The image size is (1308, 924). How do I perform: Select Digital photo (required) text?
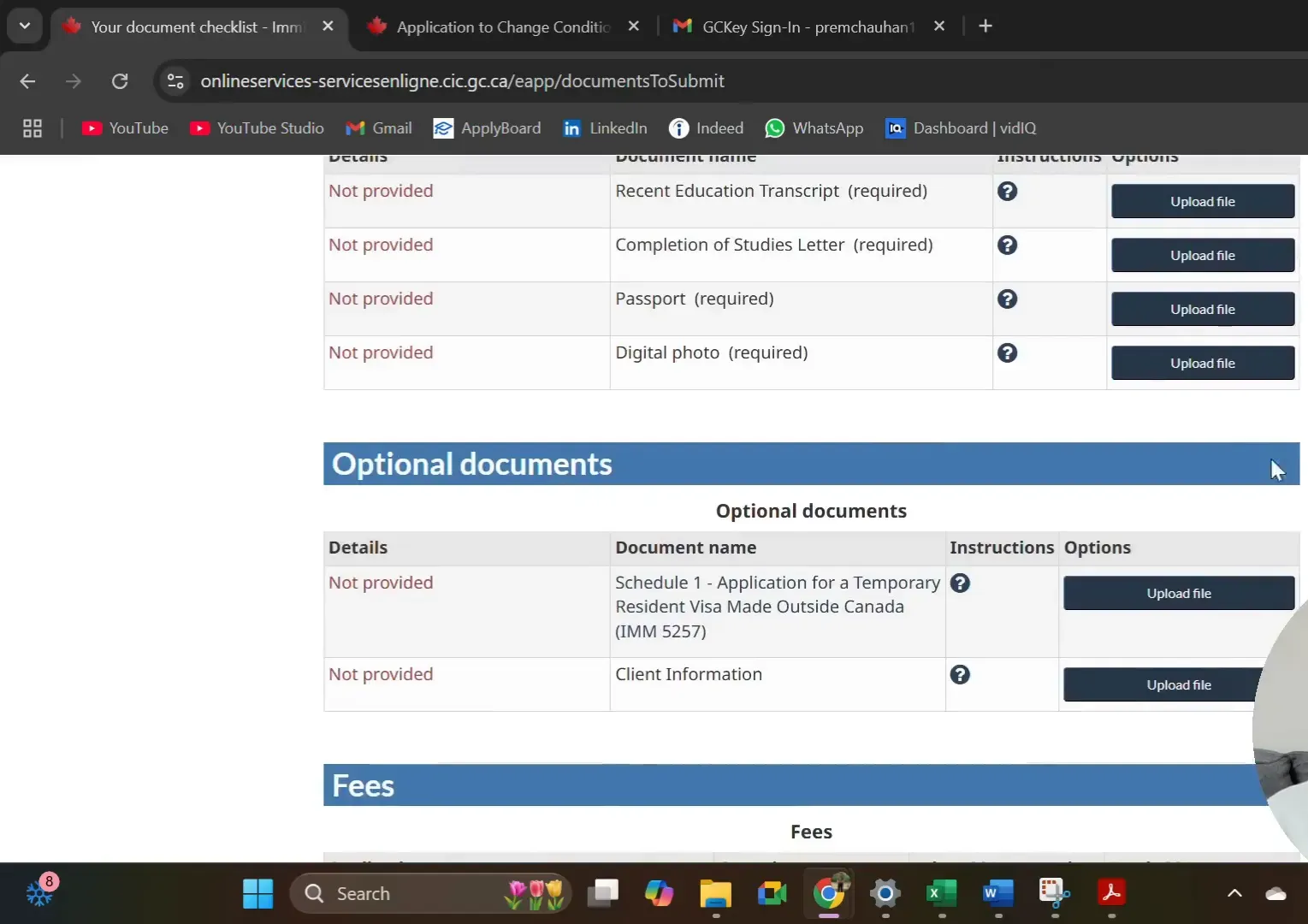pos(712,352)
